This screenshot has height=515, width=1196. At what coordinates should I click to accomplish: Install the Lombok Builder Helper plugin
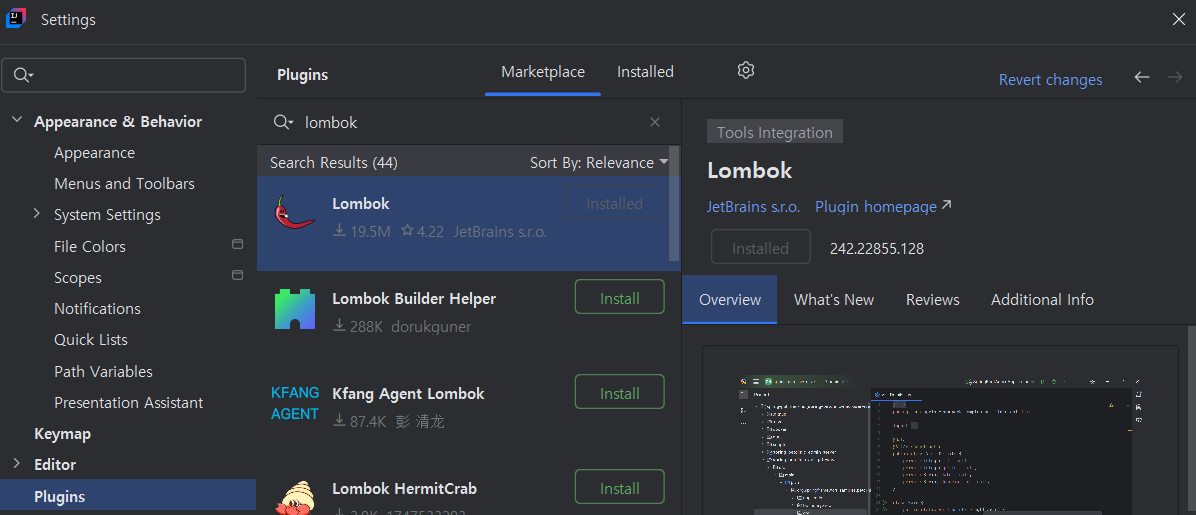click(x=619, y=298)
